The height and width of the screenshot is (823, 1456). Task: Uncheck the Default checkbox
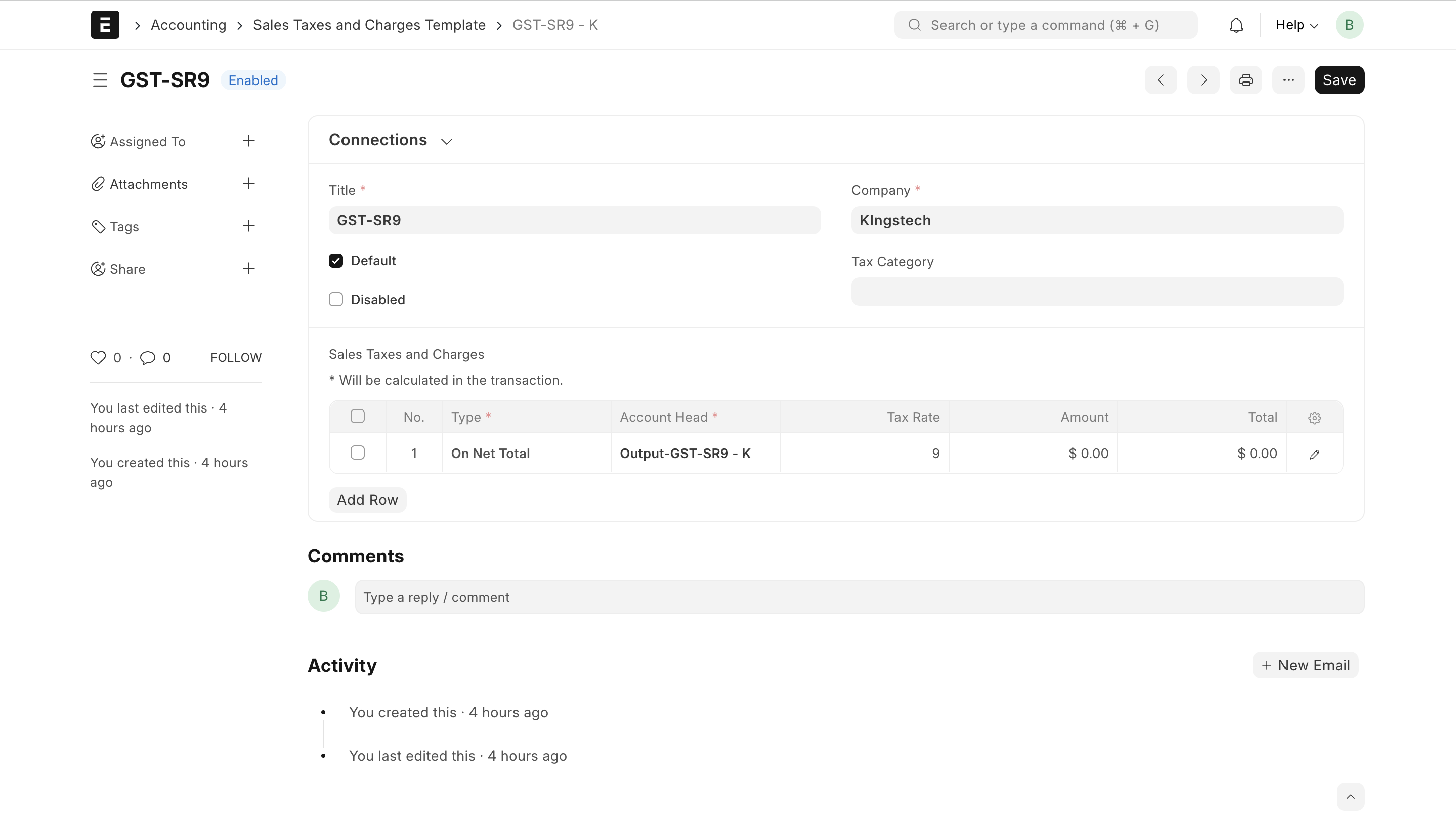336,261
